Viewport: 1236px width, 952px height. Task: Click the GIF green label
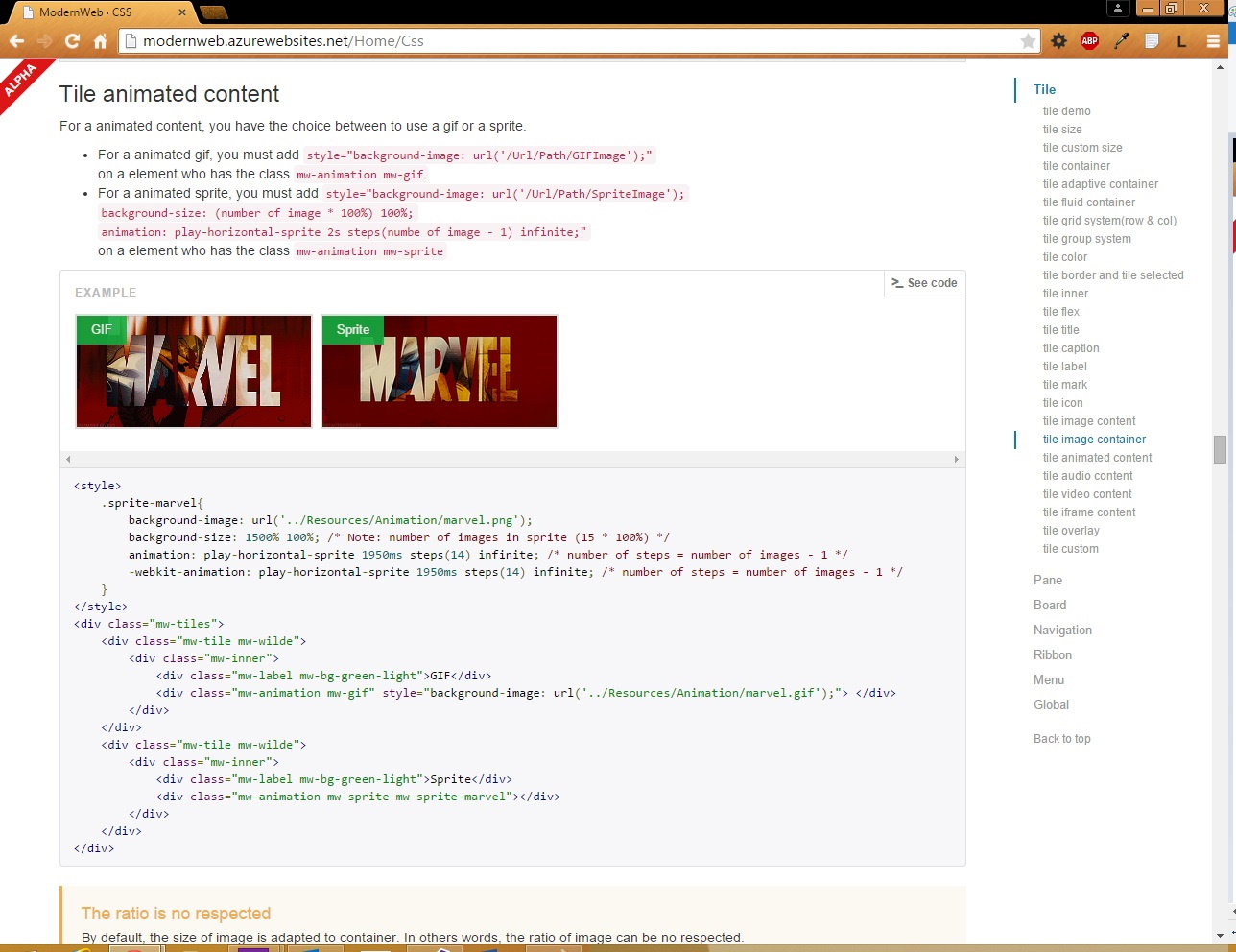coord(101,329)
